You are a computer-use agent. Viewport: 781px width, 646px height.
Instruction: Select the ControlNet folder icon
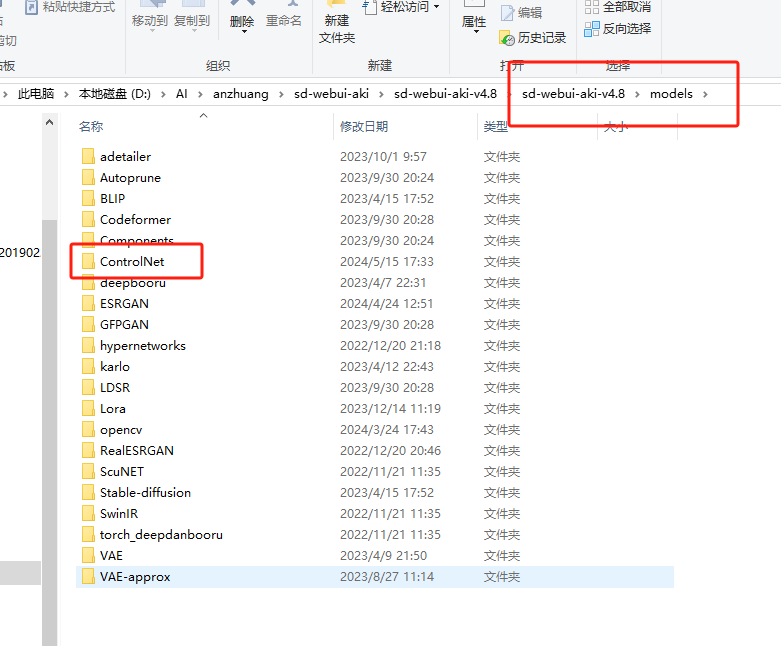click(88, 261)
